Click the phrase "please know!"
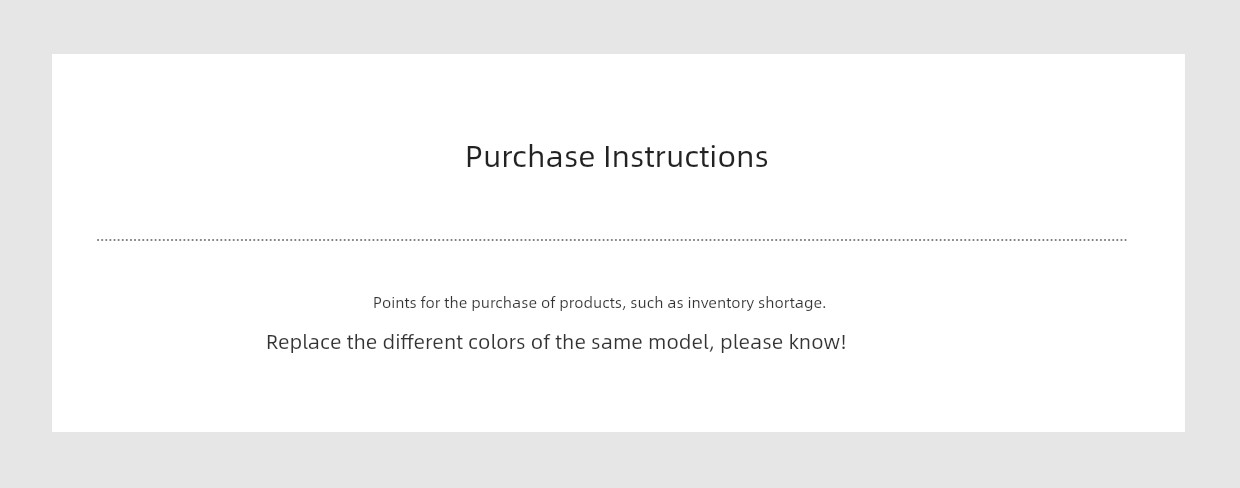Image resolution: width=1240 pixels, height=488 pixels. tap(783, 342)
